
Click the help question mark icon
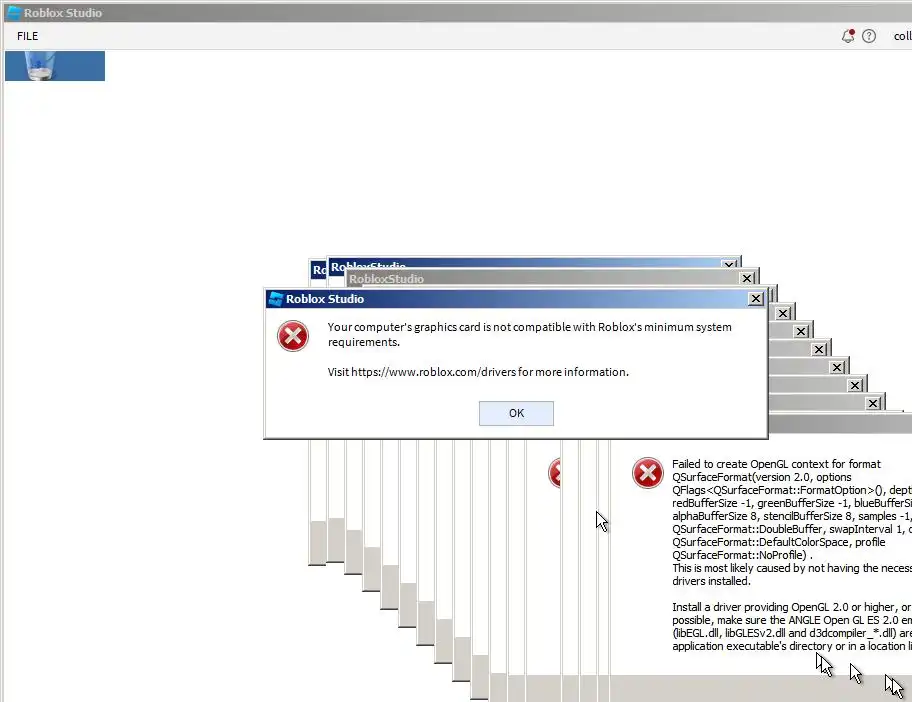click(x=868, y=36)
